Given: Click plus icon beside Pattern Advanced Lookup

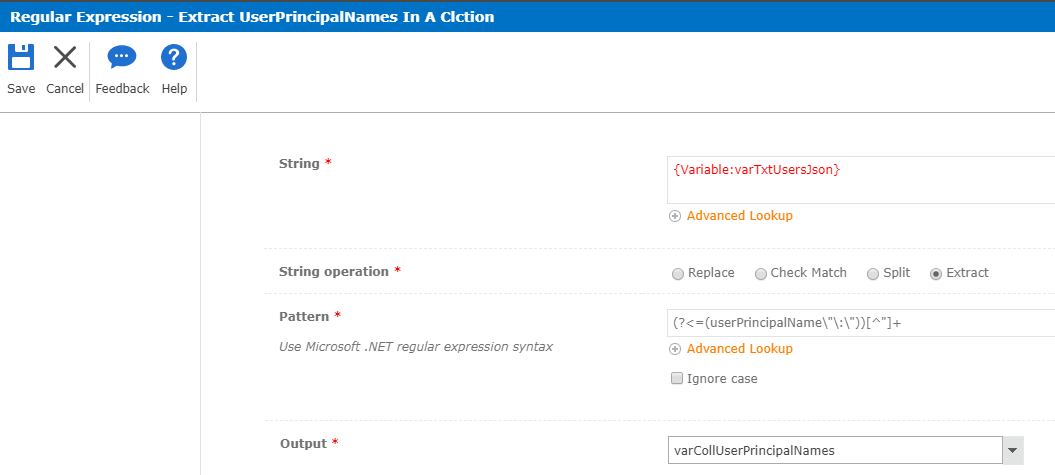Looking at the screenshot, I should (x=675, y=349).
